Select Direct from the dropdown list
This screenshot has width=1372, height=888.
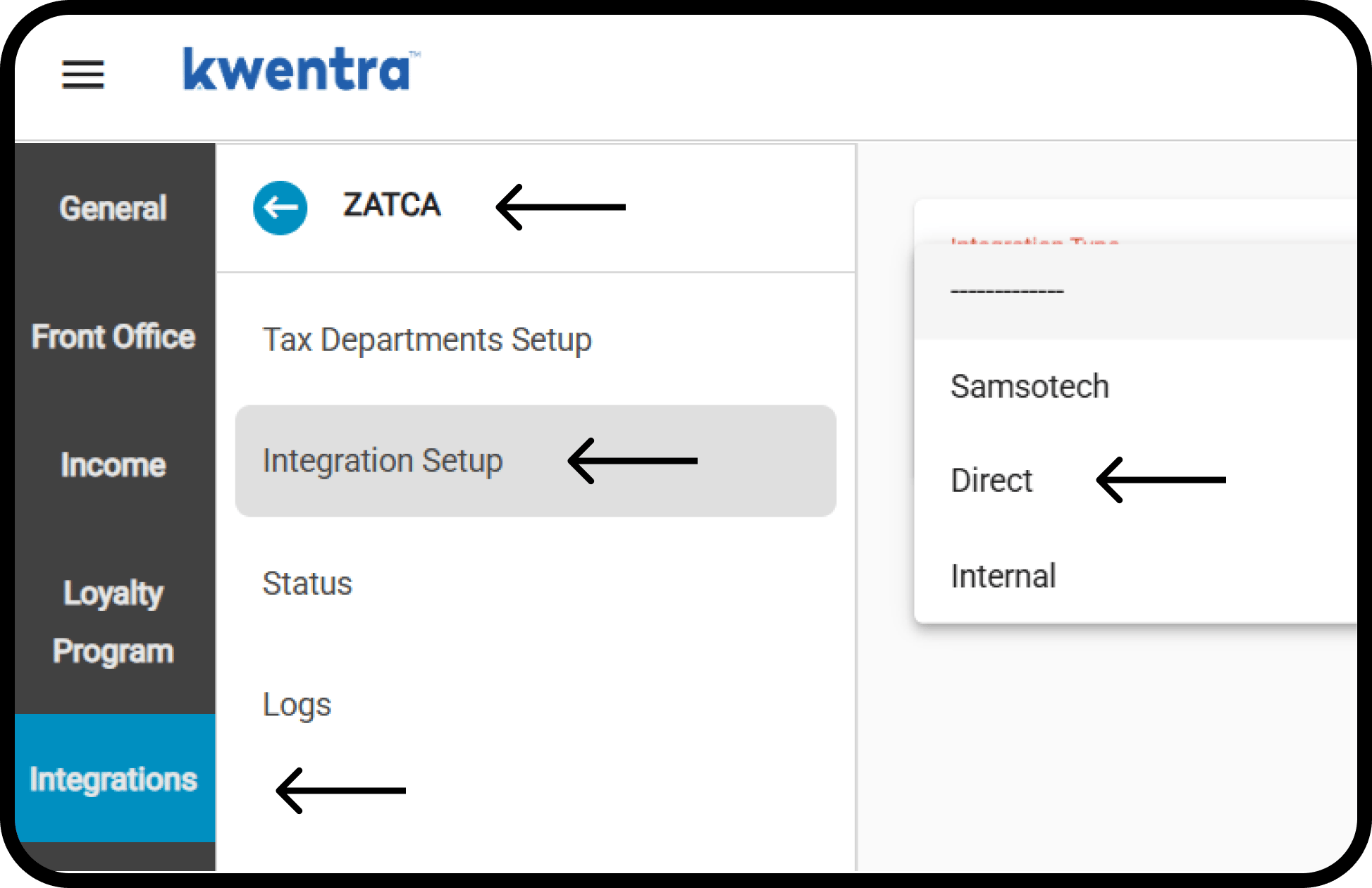click(1135, 481)
